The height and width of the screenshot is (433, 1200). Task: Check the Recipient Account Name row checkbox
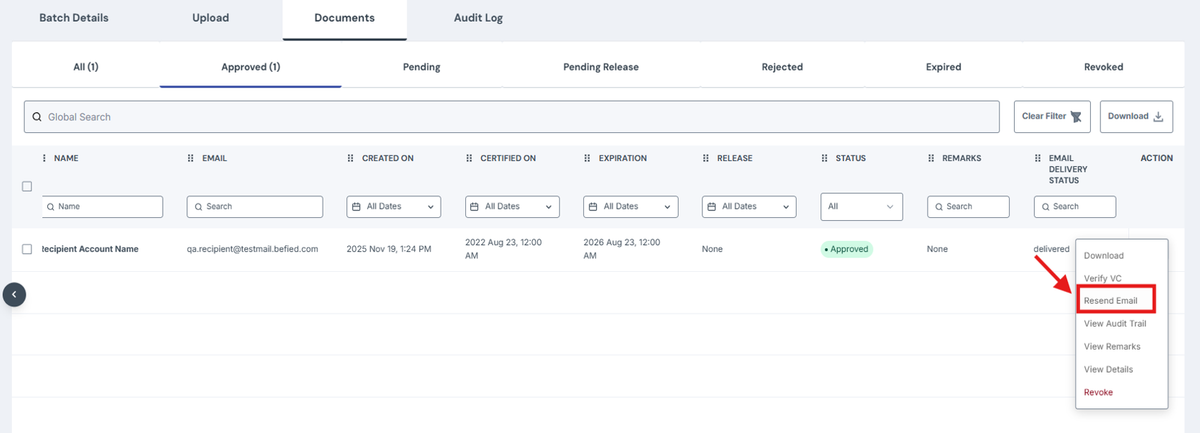pos(27,249)
